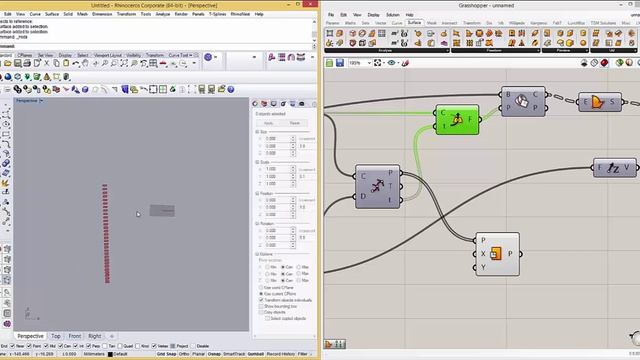Click the purple icon at Analysis panel's right edge
The height and width of the screenshot is (360, 640).
[444, 43]
